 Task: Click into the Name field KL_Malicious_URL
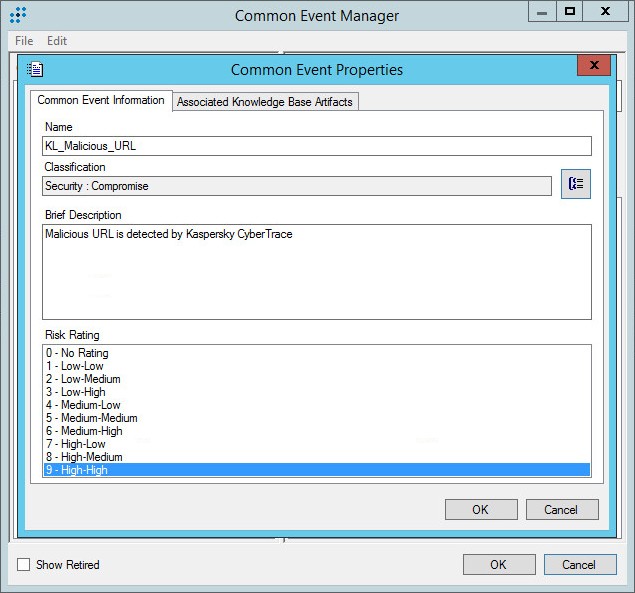point(316,146)
